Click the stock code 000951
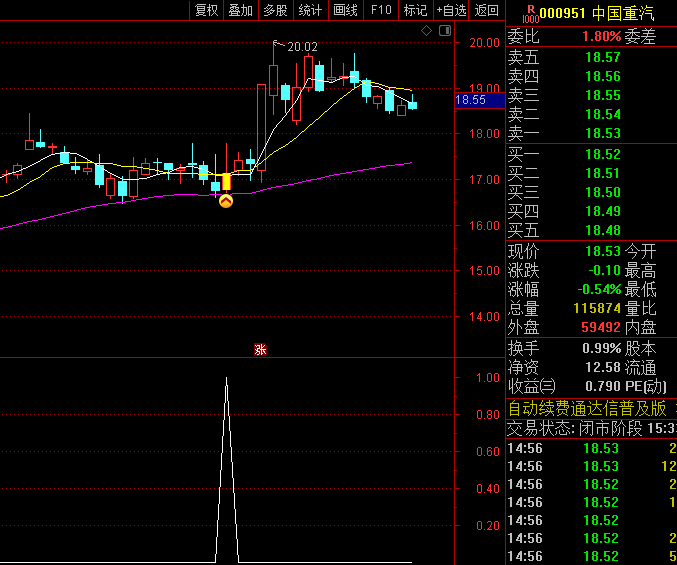The width and height of the screenshot is (677, 565). 562,13
